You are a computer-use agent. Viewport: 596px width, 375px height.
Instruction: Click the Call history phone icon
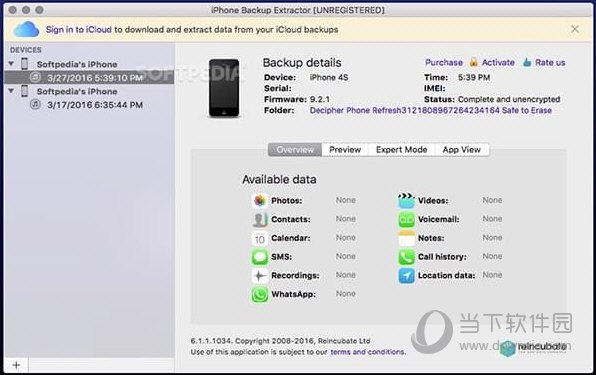406,257
